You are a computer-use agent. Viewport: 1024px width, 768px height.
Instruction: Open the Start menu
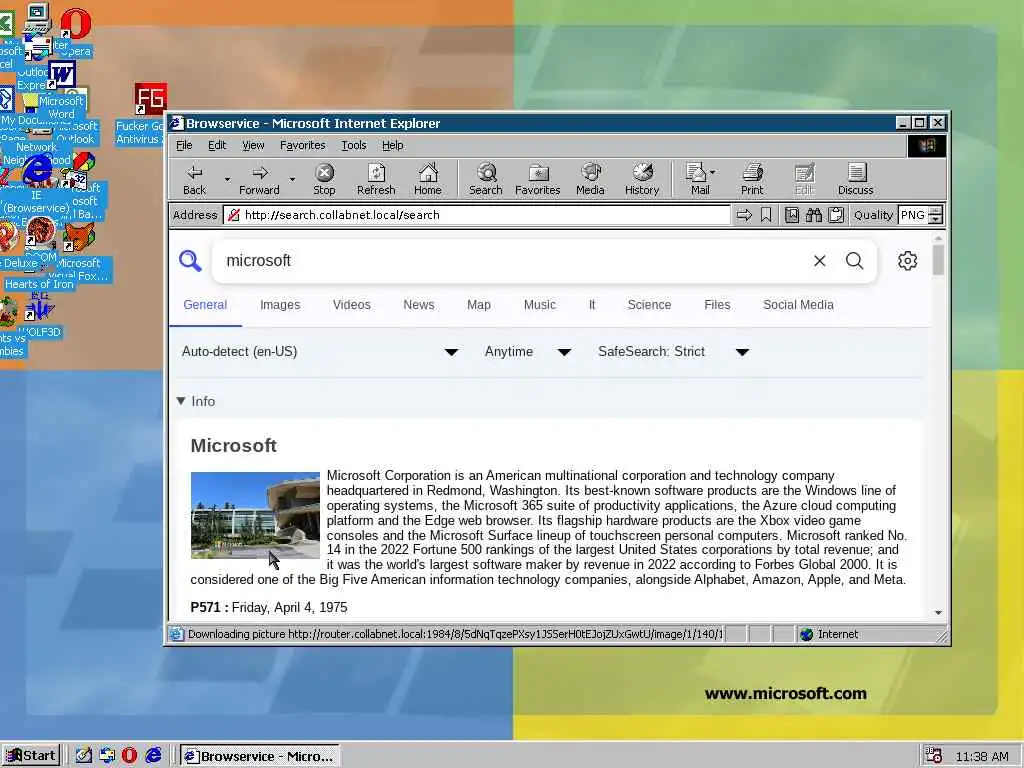(31, 756)
